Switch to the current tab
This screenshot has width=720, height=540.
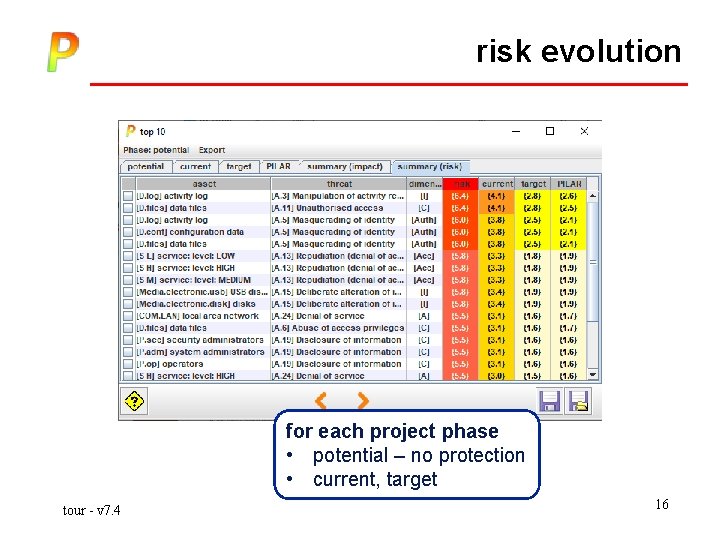point(195,167)
